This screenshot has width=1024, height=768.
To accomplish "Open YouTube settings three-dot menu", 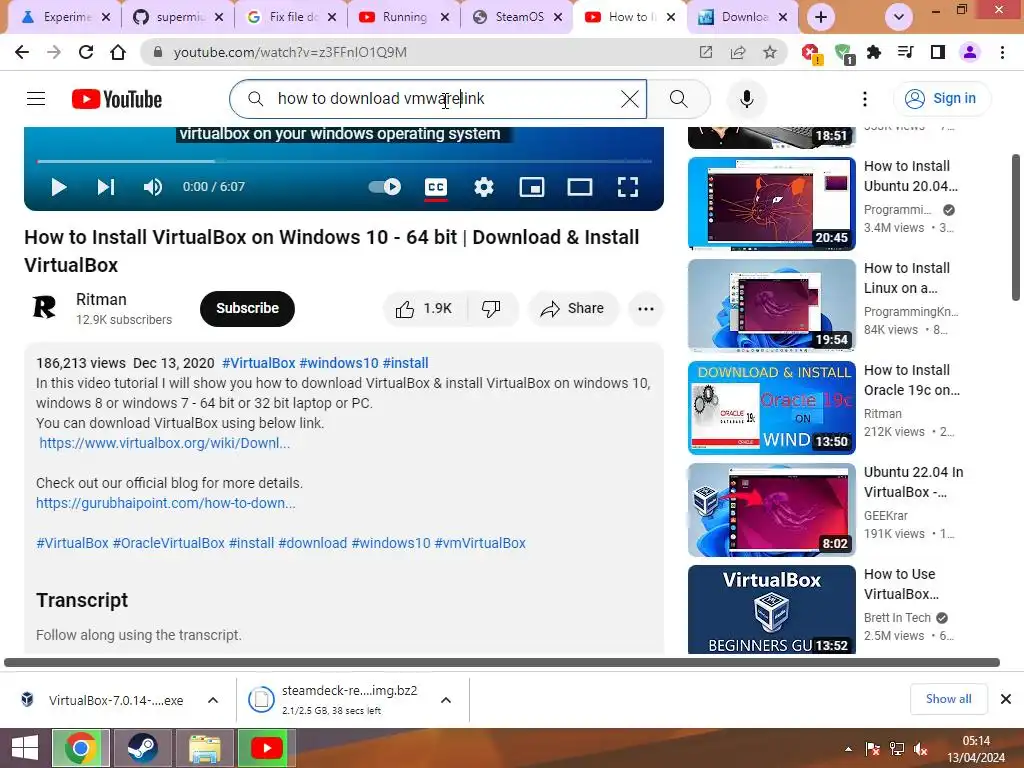I will point(865,99).
